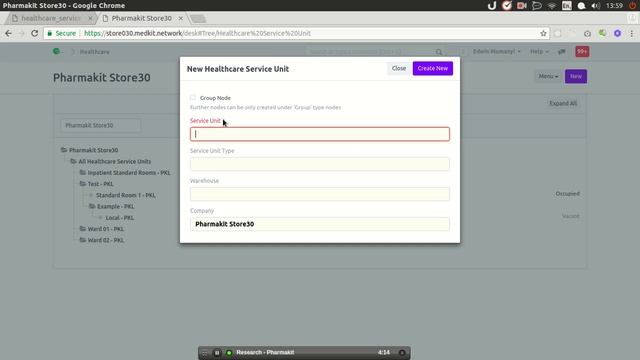Open the 99+ notifications badge

tap(582, 51)
